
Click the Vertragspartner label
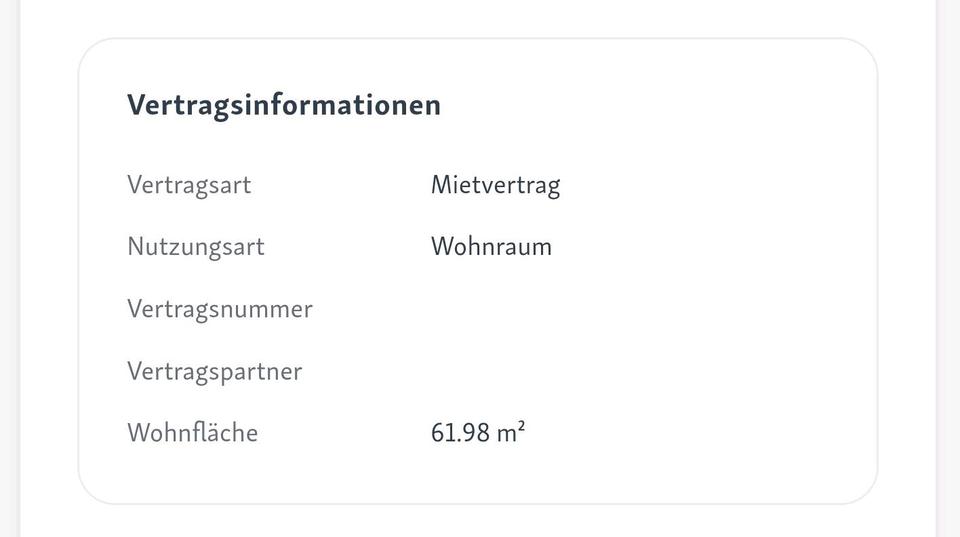coord(214,371)
